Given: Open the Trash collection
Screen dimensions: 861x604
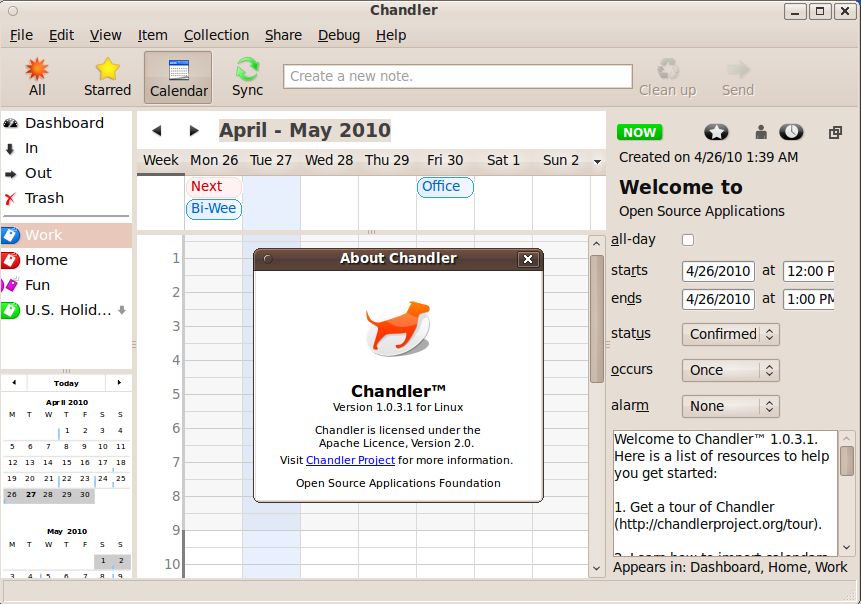Looking at the screenshot, I should [66, 198].
